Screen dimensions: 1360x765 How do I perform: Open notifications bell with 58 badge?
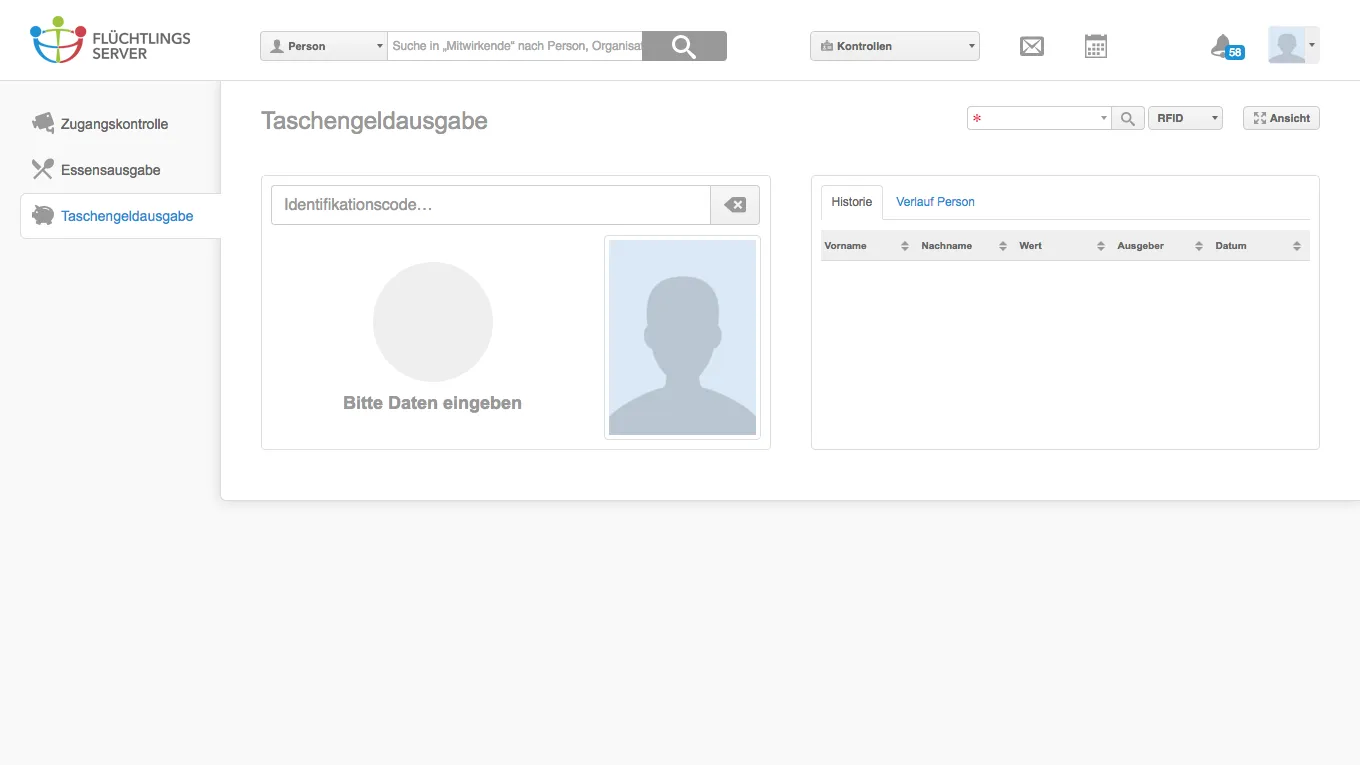point(1226,47)
